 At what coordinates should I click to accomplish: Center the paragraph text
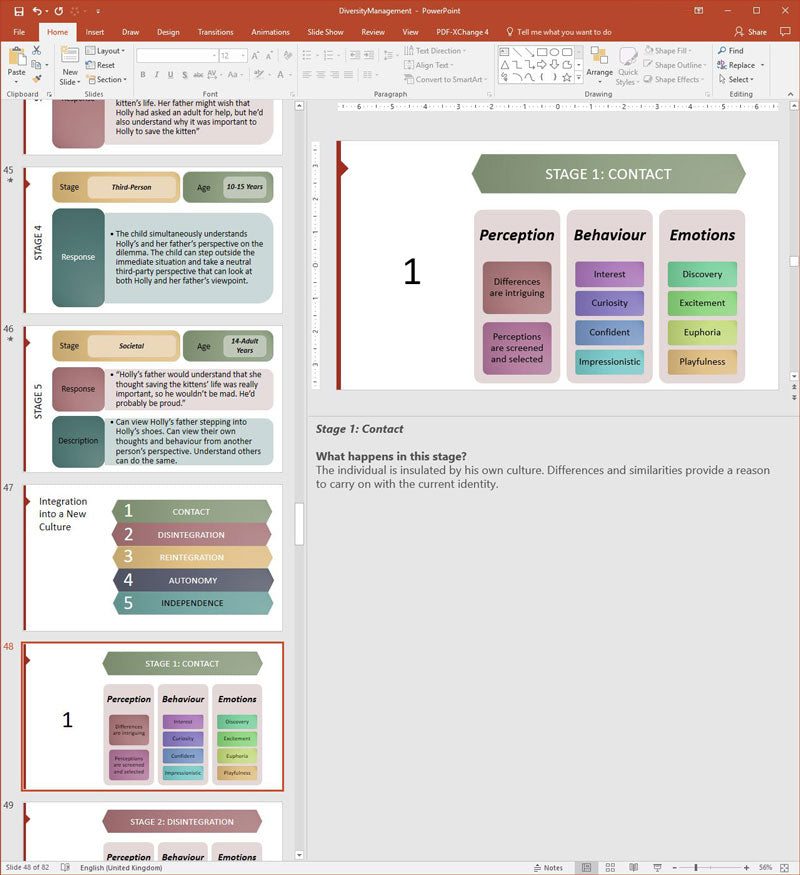pos(321,74)
